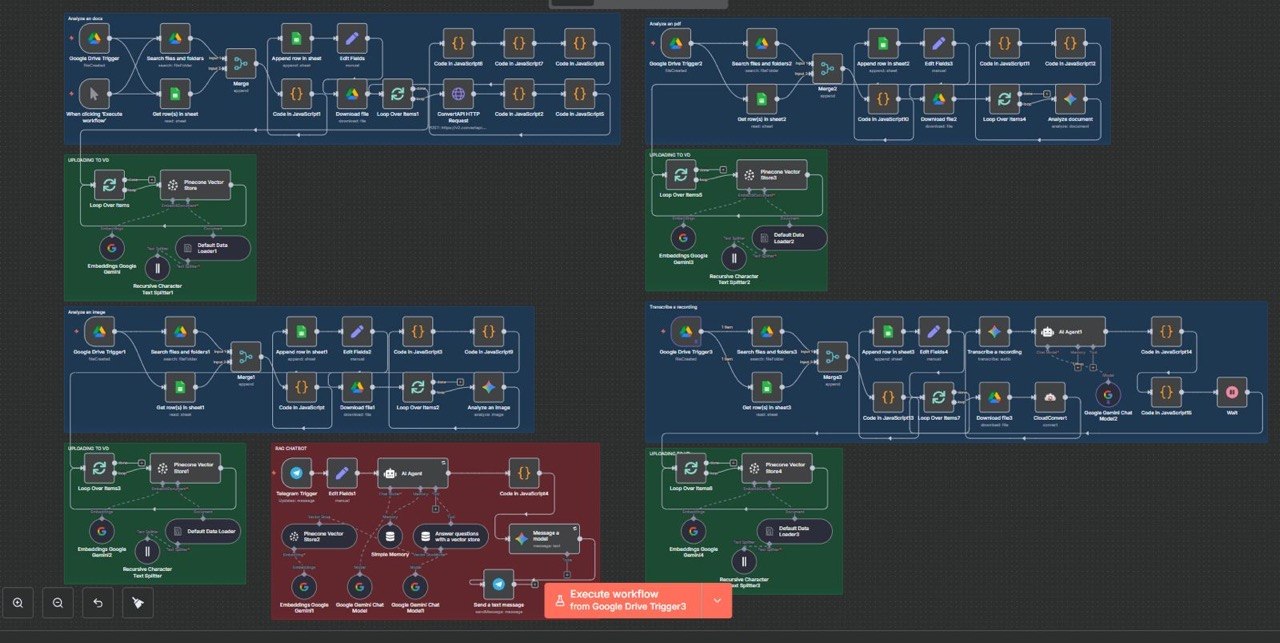Open the Edit Fields3 node

pos(938,43)
